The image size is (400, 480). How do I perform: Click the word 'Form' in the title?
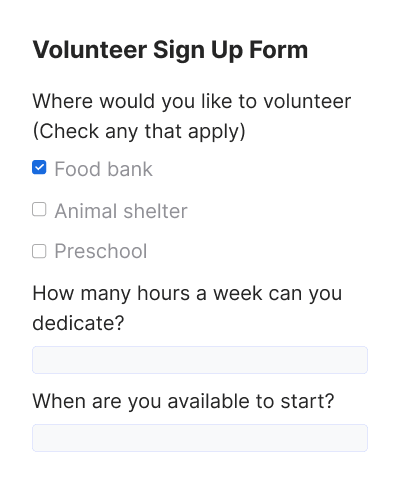(x=279, y=50)
